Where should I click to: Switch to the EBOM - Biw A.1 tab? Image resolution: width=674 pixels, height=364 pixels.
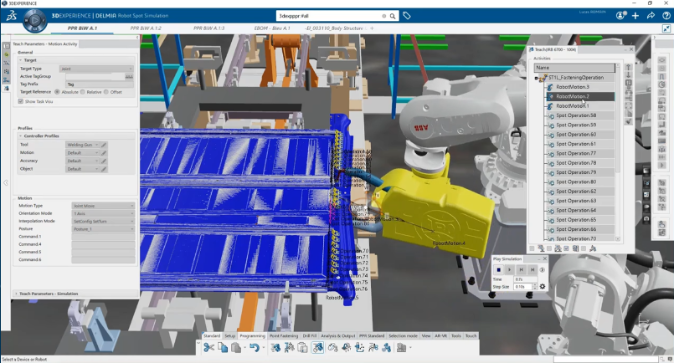click(x=272, y=28)
